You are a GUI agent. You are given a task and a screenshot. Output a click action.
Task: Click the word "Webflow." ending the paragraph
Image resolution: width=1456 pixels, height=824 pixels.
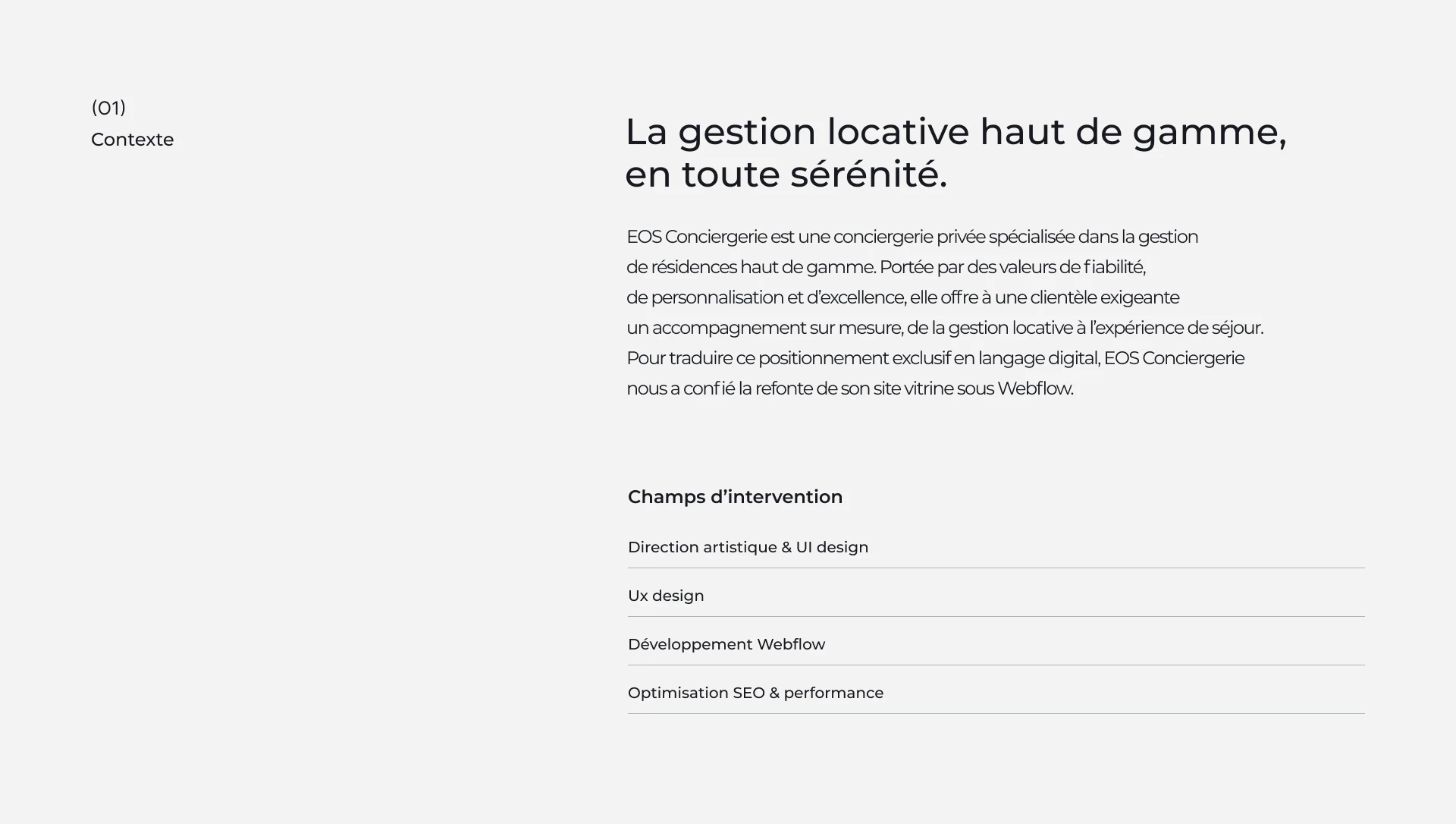pyautogui.click(x=1035, y=388)
